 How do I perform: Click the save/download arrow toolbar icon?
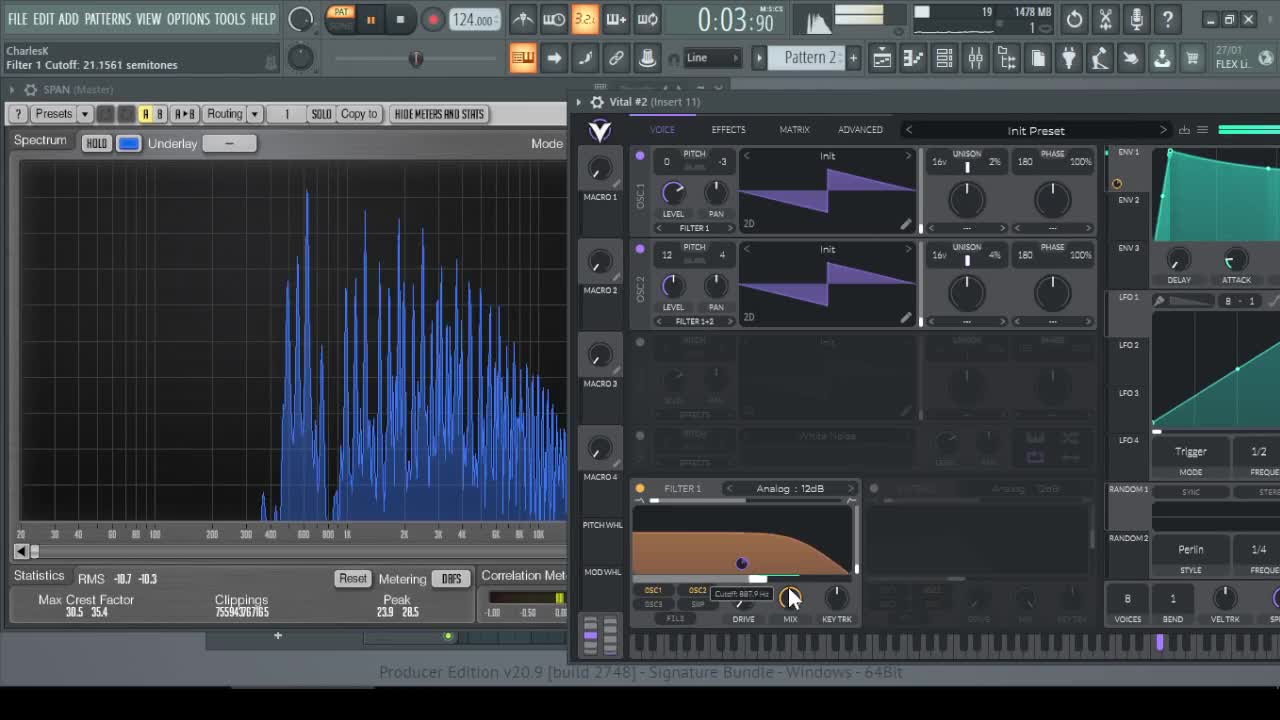(1162, 58)
